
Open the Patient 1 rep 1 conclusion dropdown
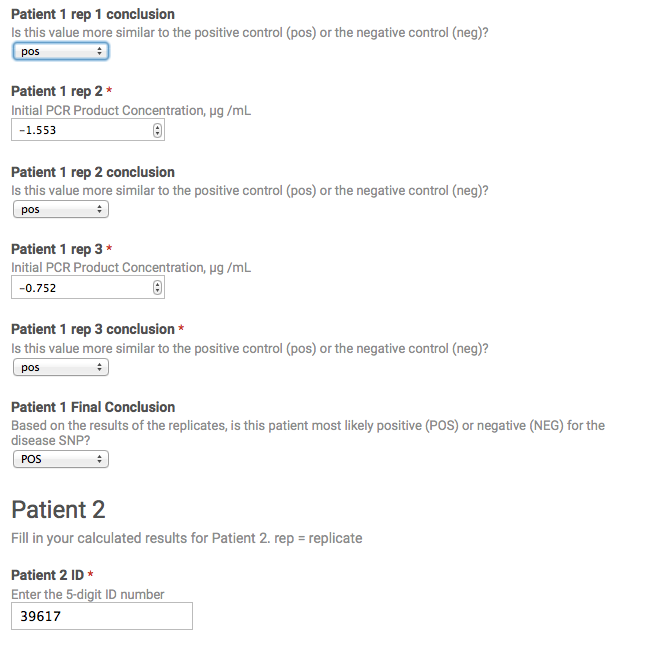60,51
